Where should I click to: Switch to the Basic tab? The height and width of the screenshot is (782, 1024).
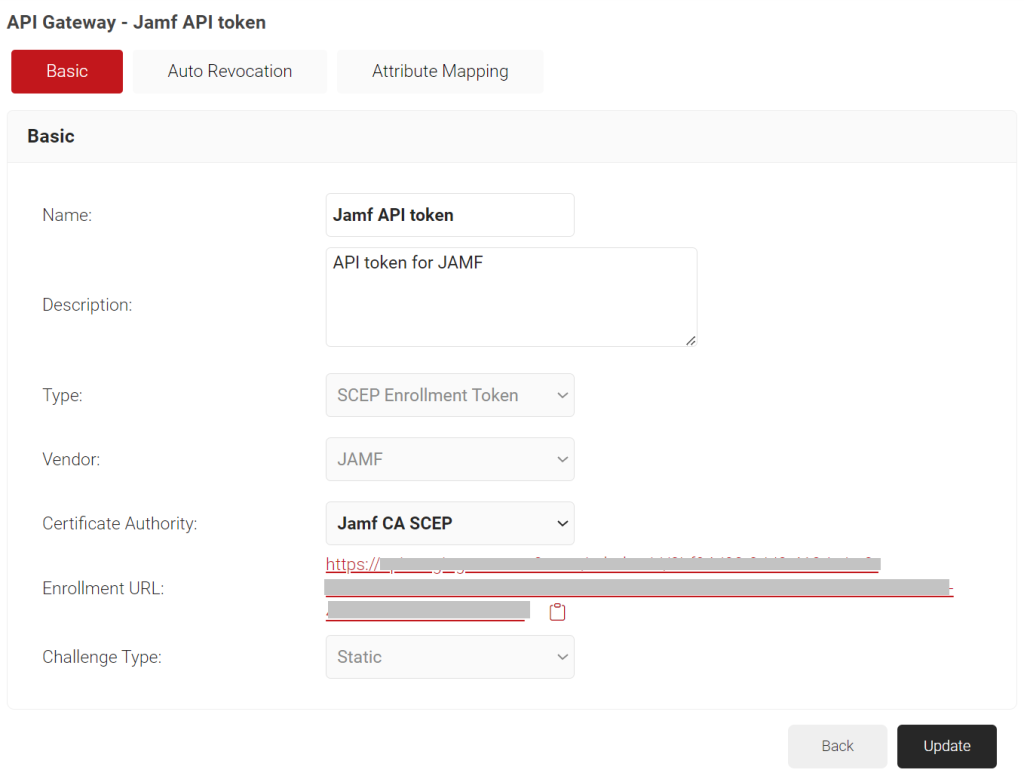click(x=67, y=71)
